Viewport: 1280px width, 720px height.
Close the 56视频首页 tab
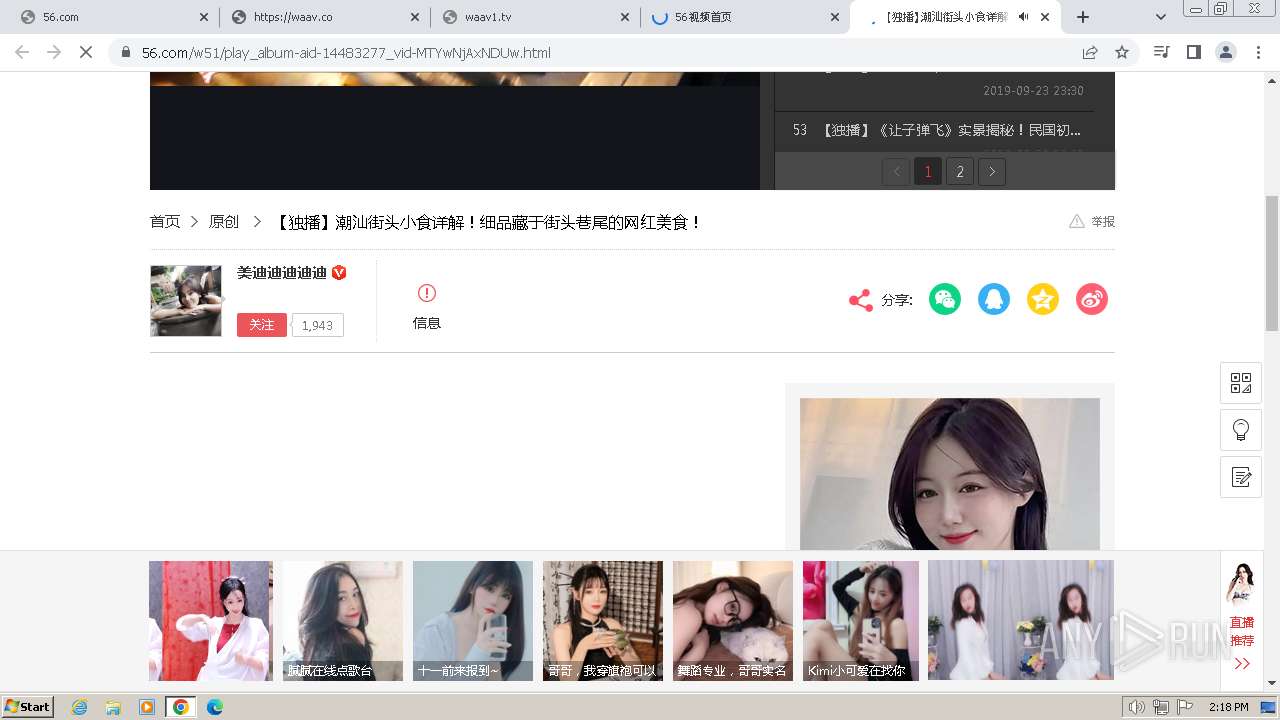click(835, 17)
